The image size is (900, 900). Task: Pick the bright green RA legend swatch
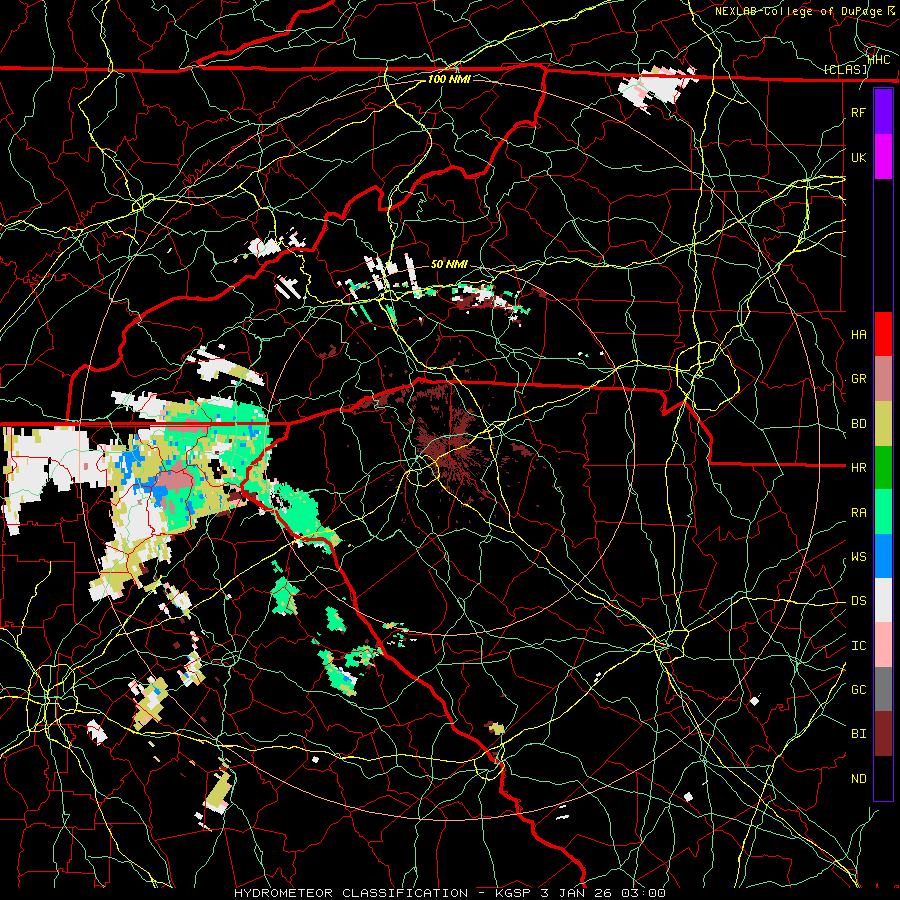point(883,512)
